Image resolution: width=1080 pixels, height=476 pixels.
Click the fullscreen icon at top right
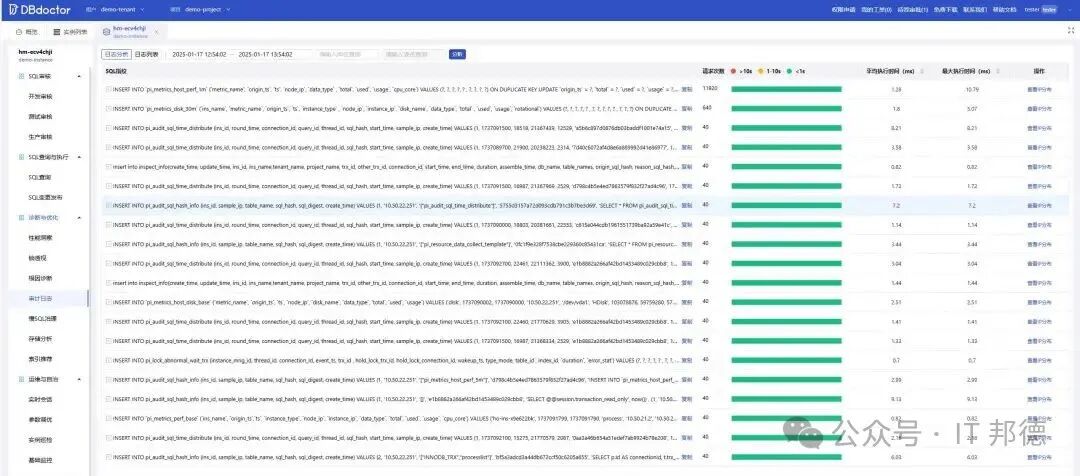pyautogui.click(x=1071, y=31)
